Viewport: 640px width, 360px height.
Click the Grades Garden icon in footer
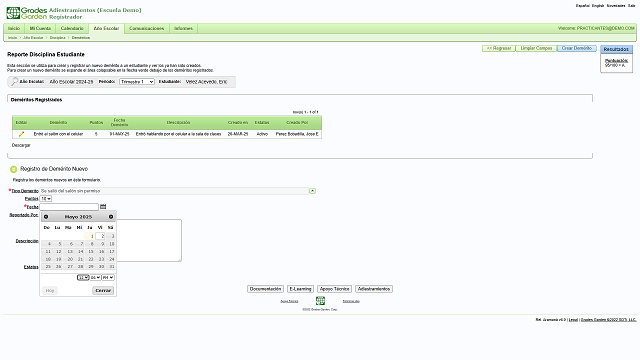pos(320,301)
